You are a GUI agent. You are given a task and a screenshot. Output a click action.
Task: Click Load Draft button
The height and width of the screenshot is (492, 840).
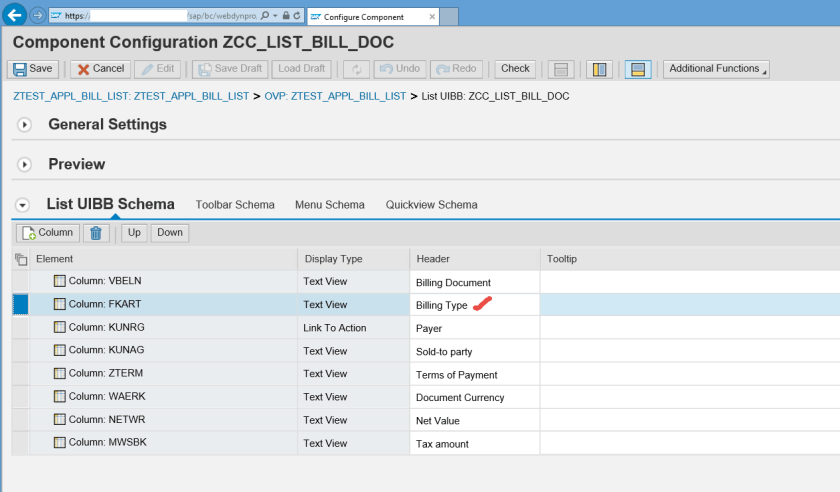coord(302,69)
